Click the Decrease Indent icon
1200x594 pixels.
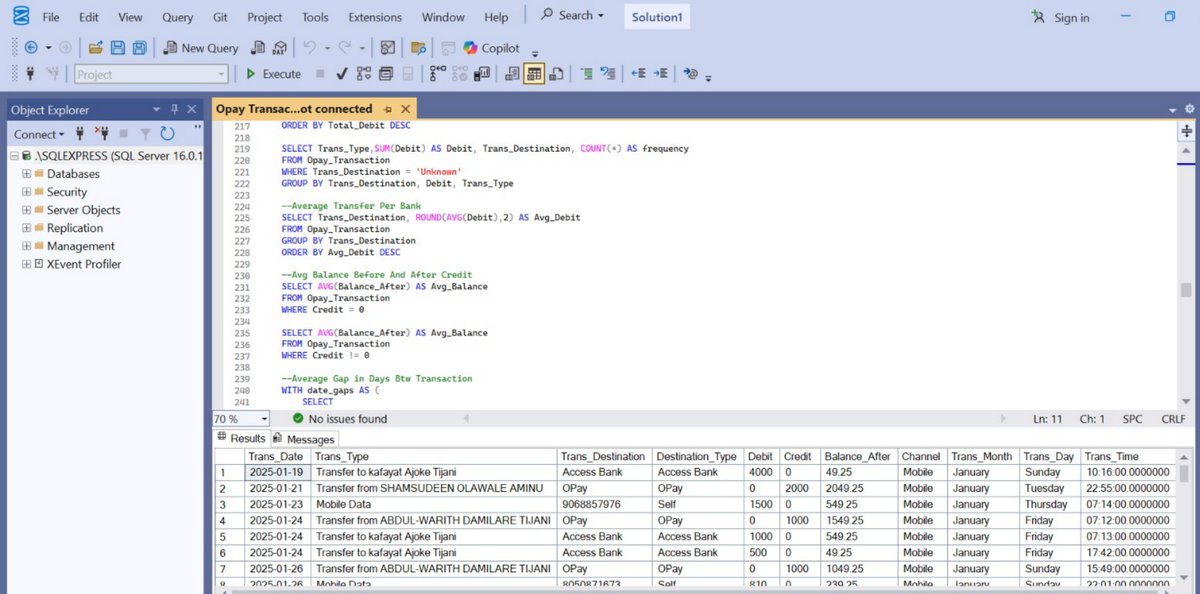click(638, 74)
